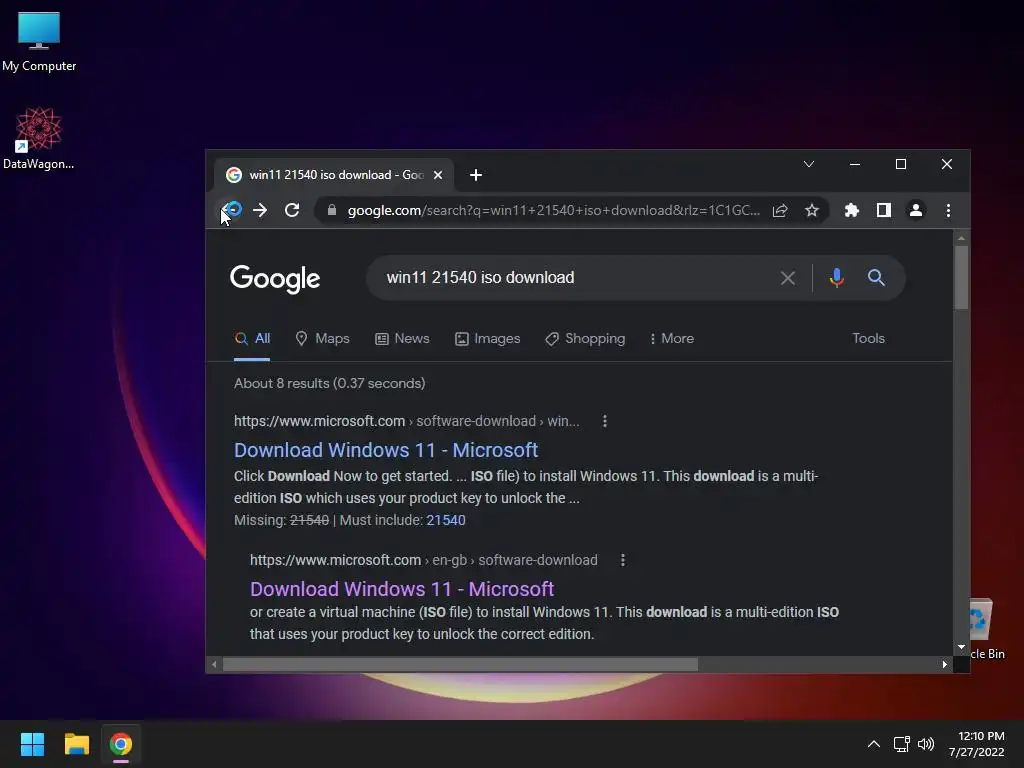1024x768 pixels.
Task: Click the Chrome taskbar icon
Action: (121, 744)
